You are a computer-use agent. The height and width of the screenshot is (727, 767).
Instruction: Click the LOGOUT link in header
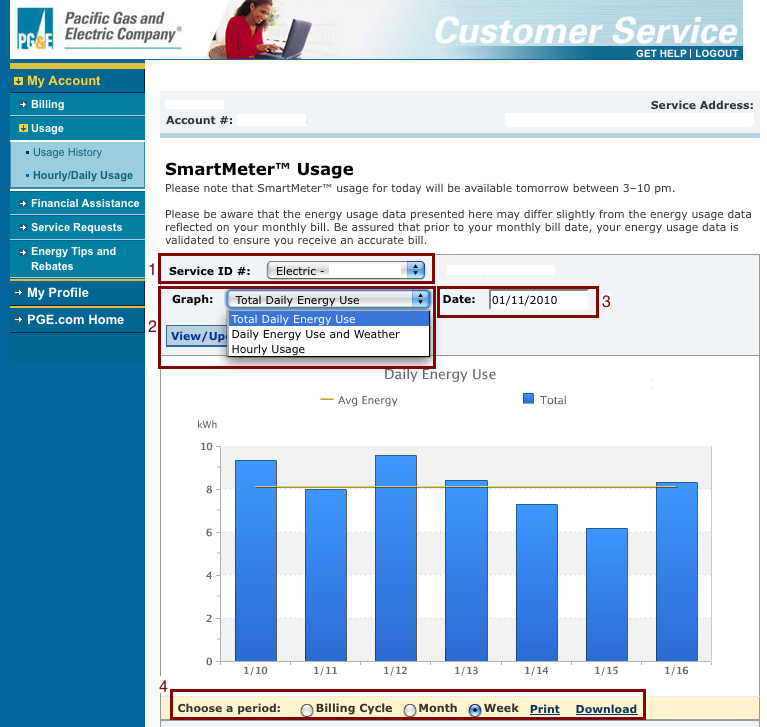(x=716, y=53)
